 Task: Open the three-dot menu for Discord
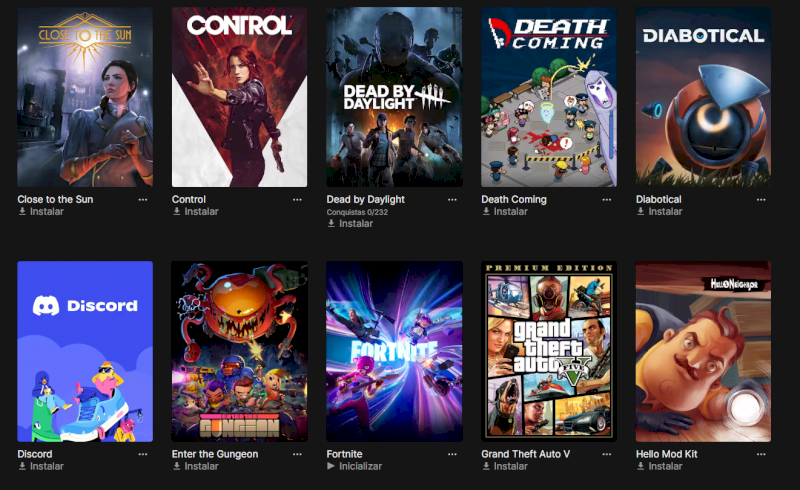(143, 454)
